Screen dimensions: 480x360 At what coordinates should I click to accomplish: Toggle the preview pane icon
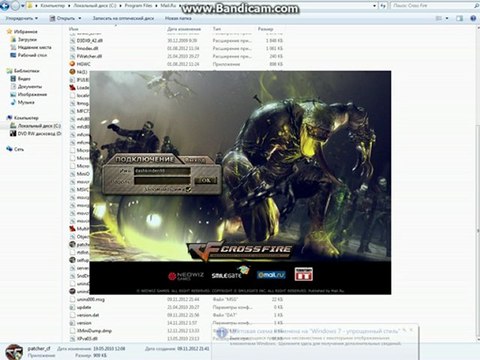coord(459,18)
